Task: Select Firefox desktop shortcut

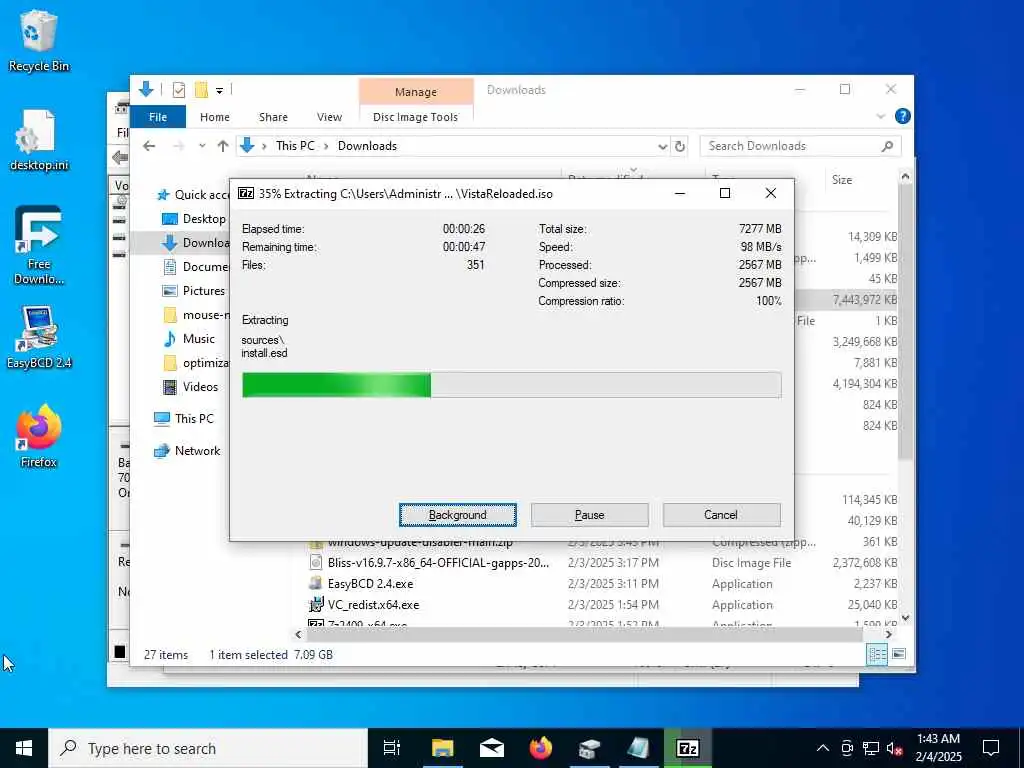Action: 39,436
